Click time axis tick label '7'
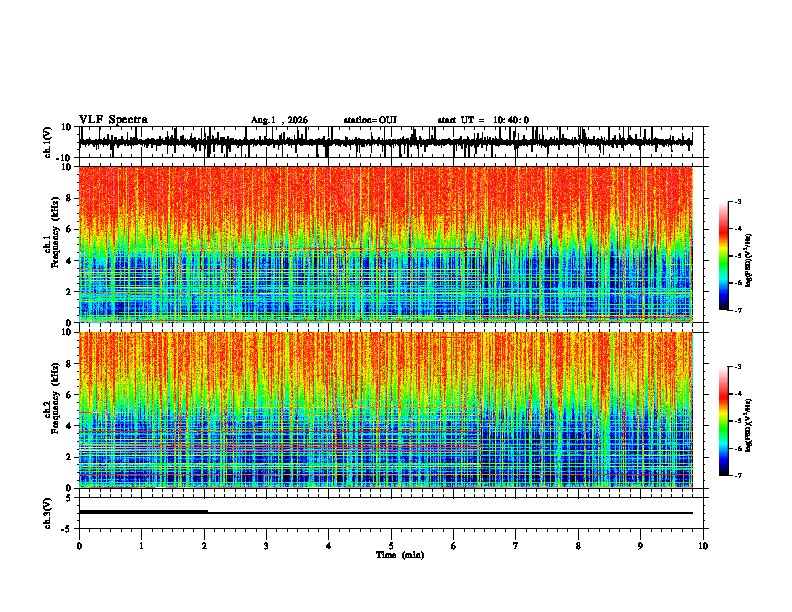This screenshot has height=612, width=792. (516, 546)
